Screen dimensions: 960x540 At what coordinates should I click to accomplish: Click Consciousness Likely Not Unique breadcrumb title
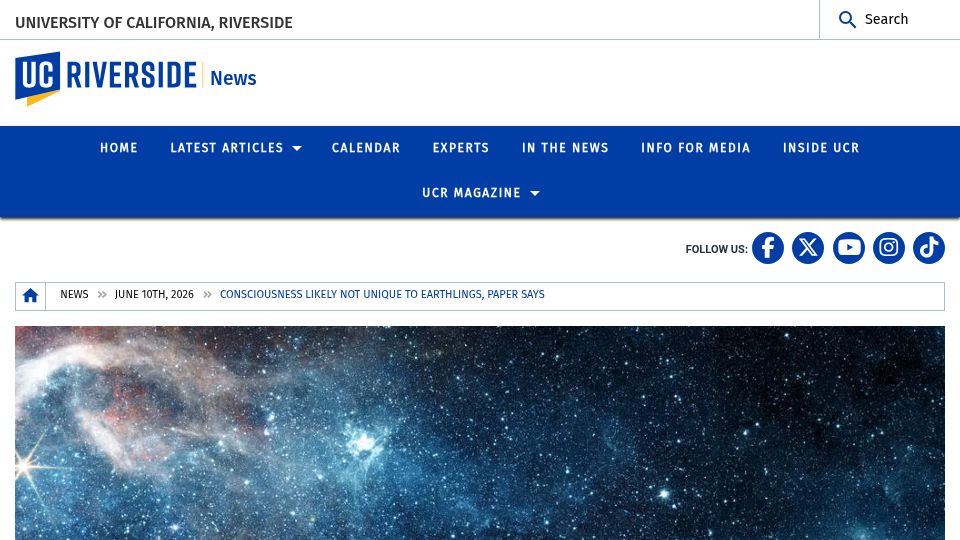(x=382, y=294)
